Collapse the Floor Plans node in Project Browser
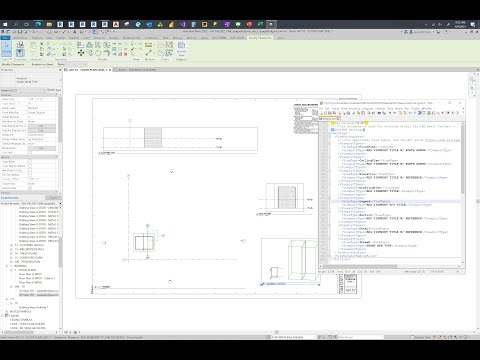 [x=11, y=270]
